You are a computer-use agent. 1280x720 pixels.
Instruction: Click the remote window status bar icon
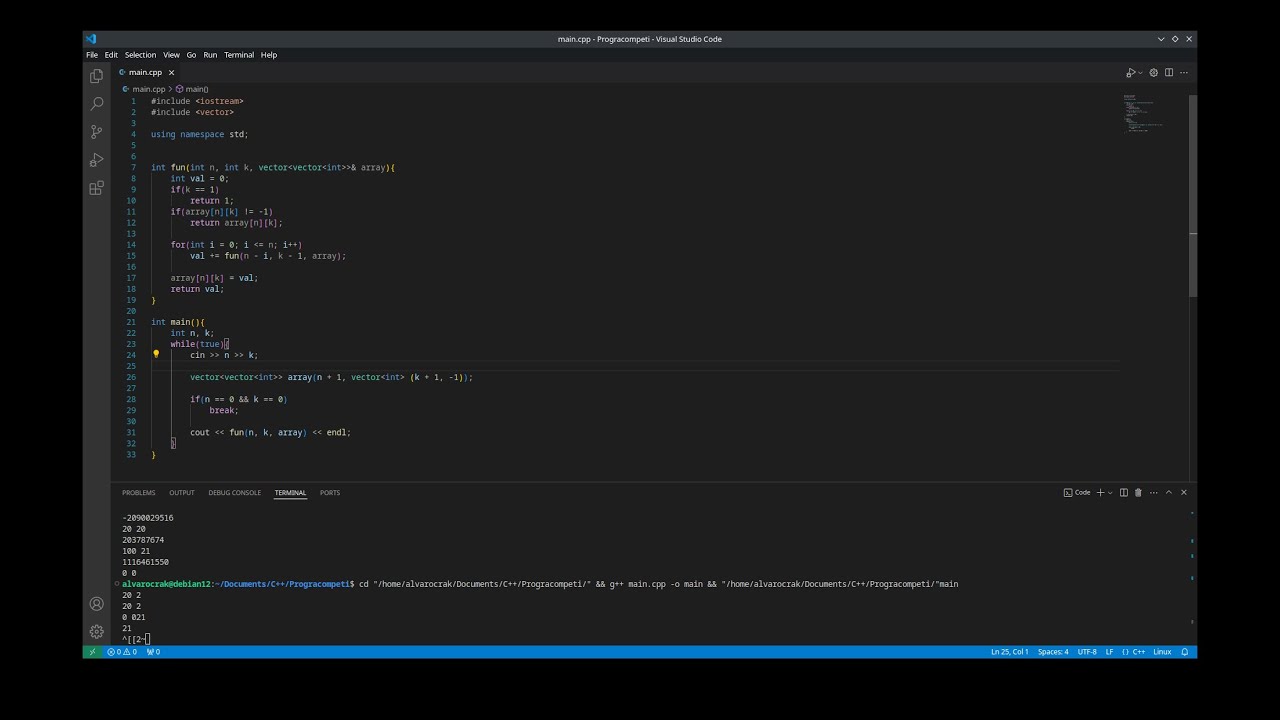(x=92, y=652)
